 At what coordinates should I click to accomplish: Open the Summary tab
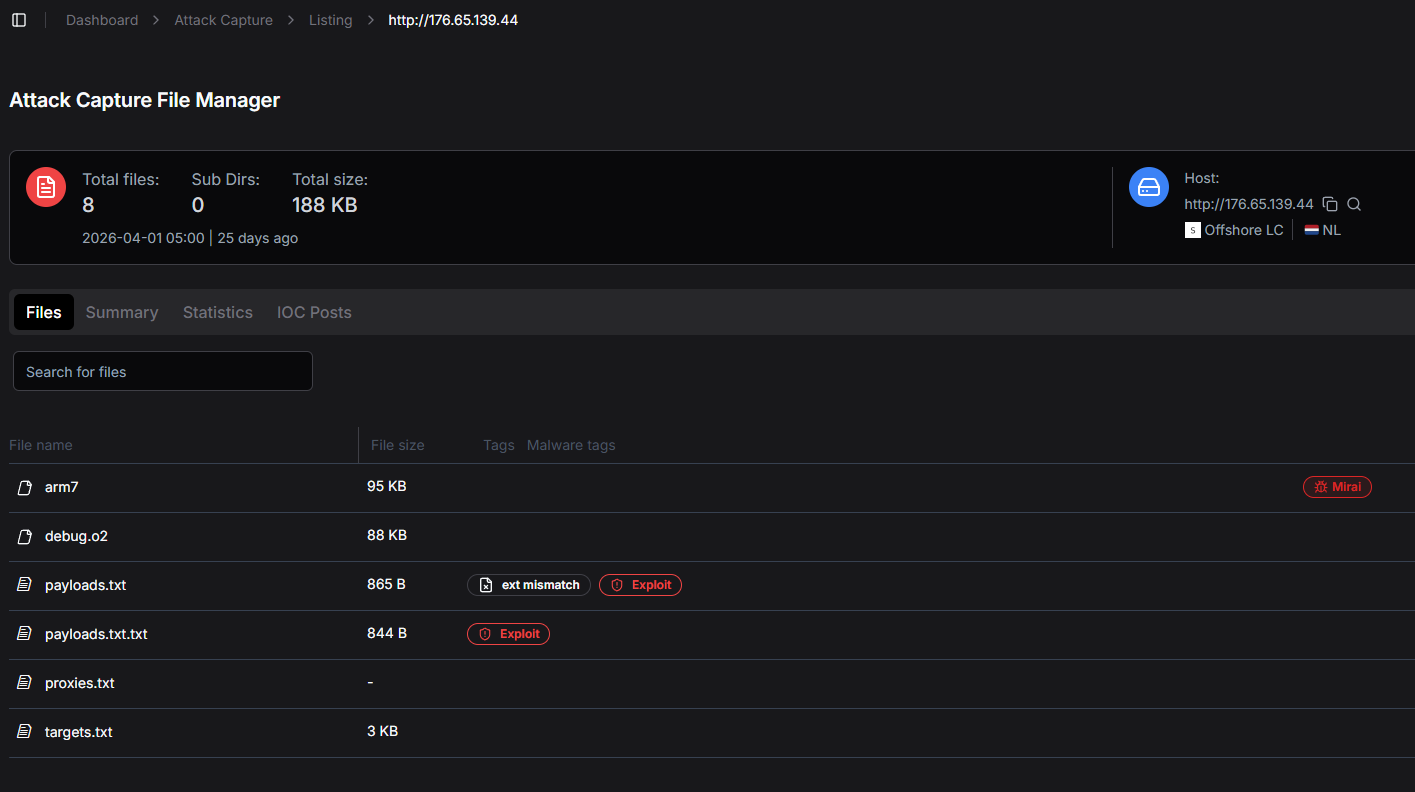[122, 312]
